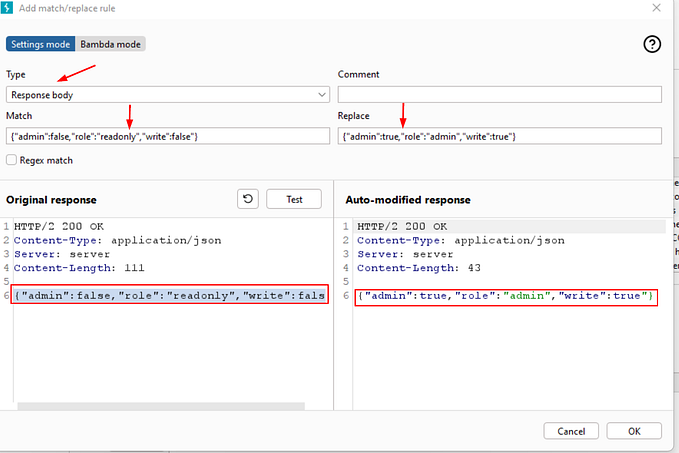This screenshot has height=453, width=679.
Task: Click the JSON body line in Auto-modified response
Action: [505, 296]
